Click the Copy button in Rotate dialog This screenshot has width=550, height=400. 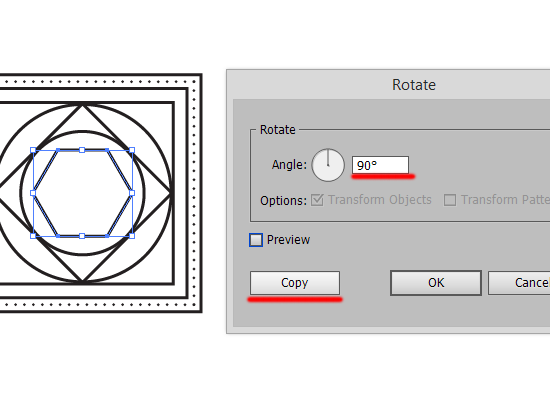[x=295, y=282]
